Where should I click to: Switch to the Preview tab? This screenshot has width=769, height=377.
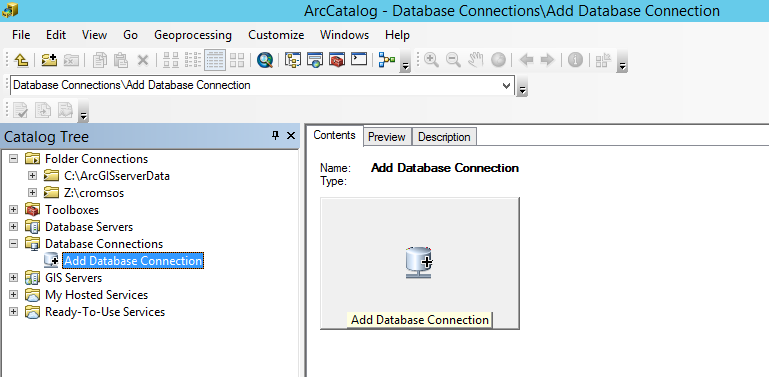(387, 137)
